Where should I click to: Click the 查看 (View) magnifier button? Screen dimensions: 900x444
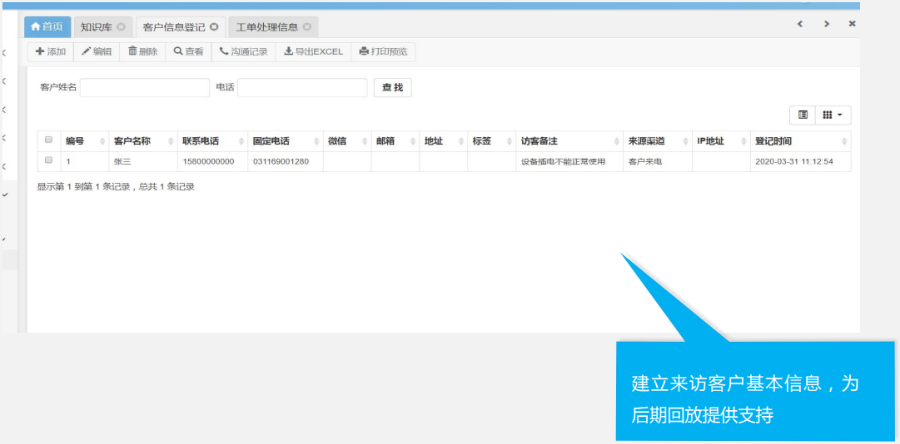(188, 51)
